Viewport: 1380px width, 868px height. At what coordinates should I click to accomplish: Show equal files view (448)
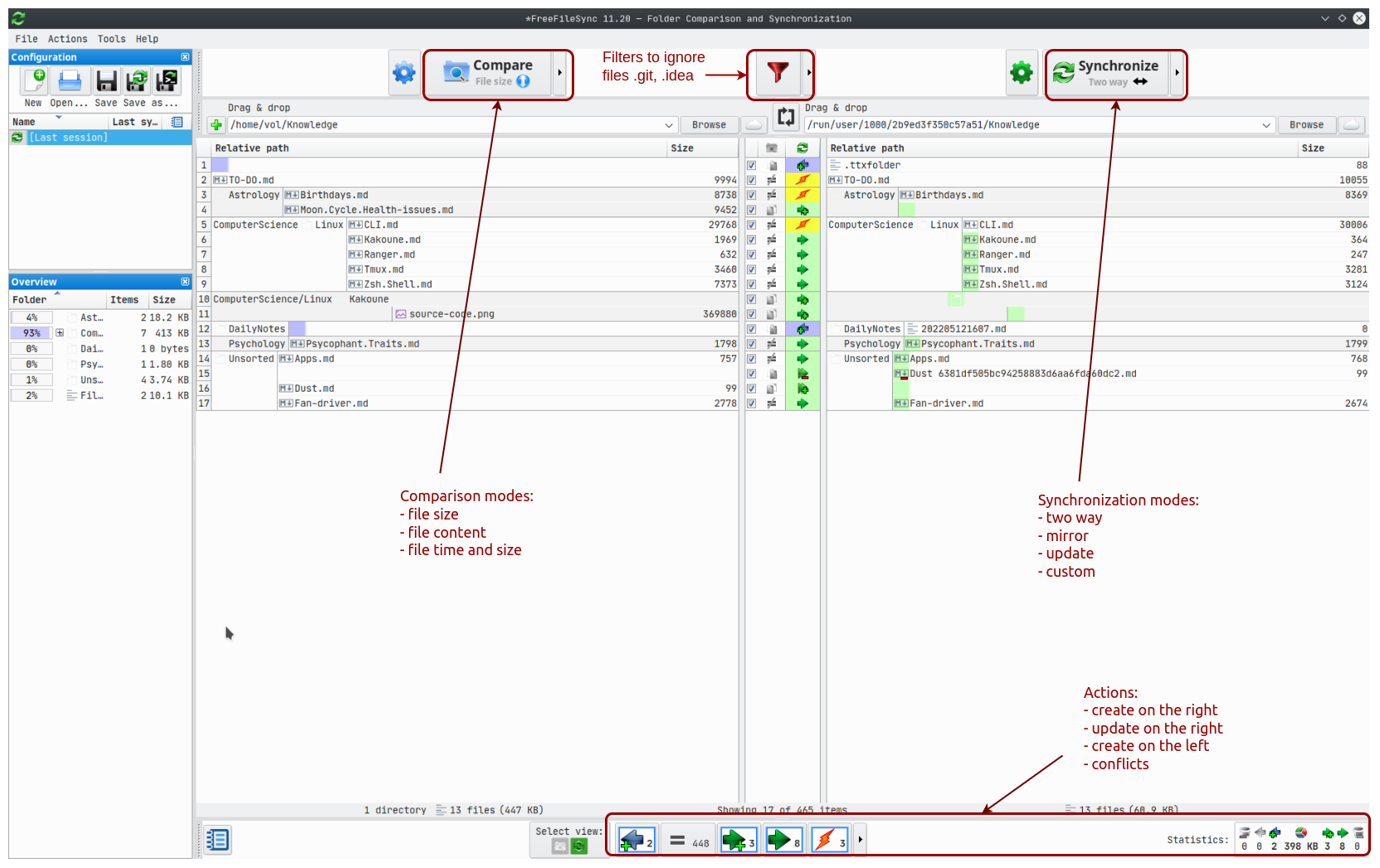point(689,841)
